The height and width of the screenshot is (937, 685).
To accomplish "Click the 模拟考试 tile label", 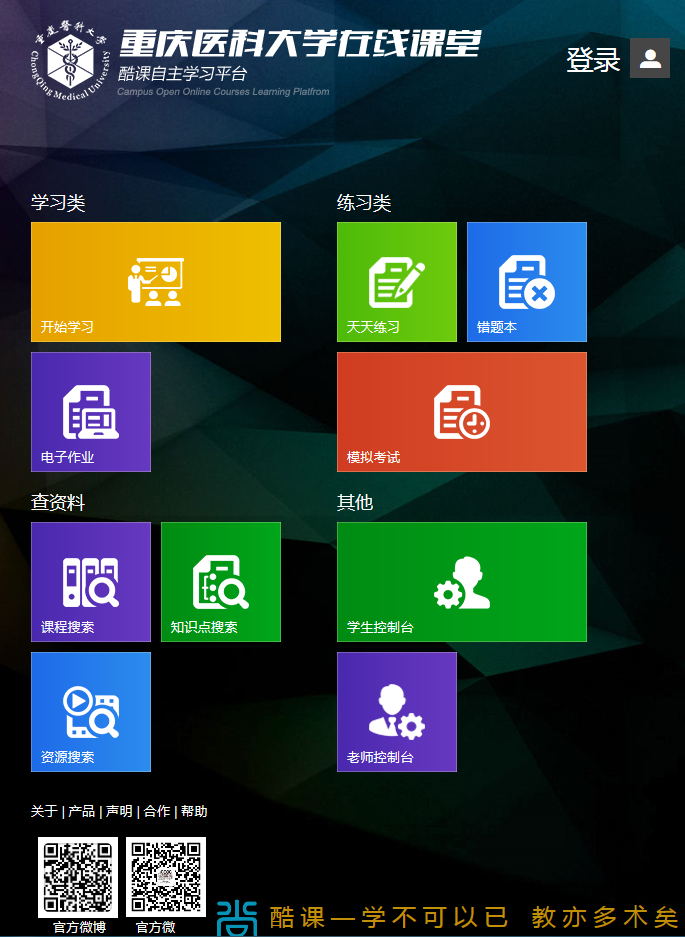I will click(373, 457).
